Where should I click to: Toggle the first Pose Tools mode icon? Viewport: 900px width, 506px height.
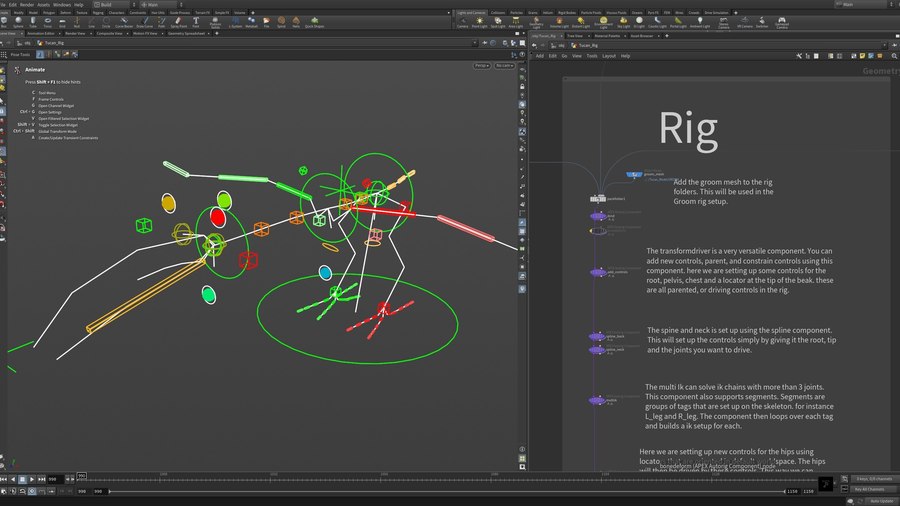coord(40,55)
